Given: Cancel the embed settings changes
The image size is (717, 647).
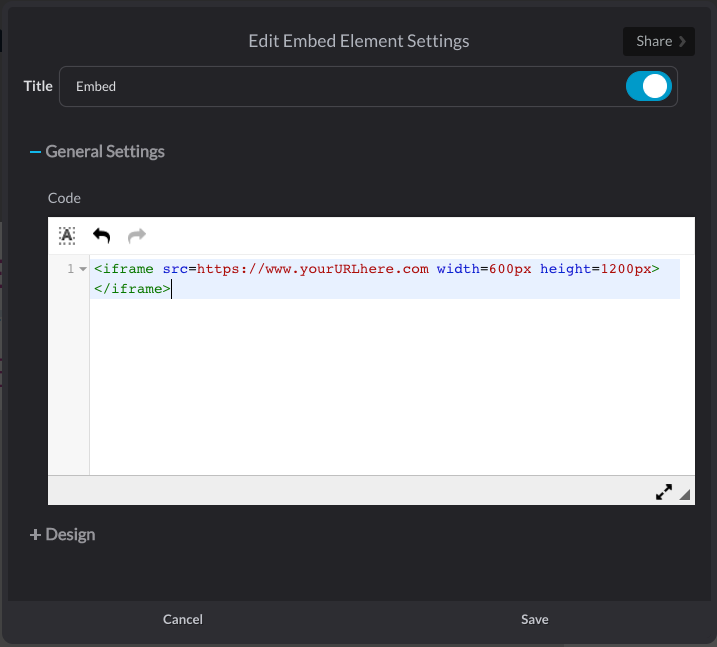Looking at the screenshot, I should click(183, 619).
